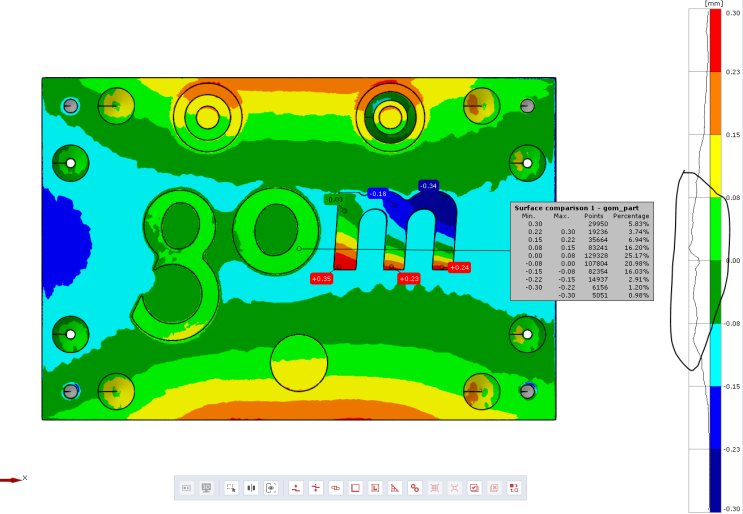Click the 0.00 tick label on legend
Screen dimensions: 743x514
[733, 261]
